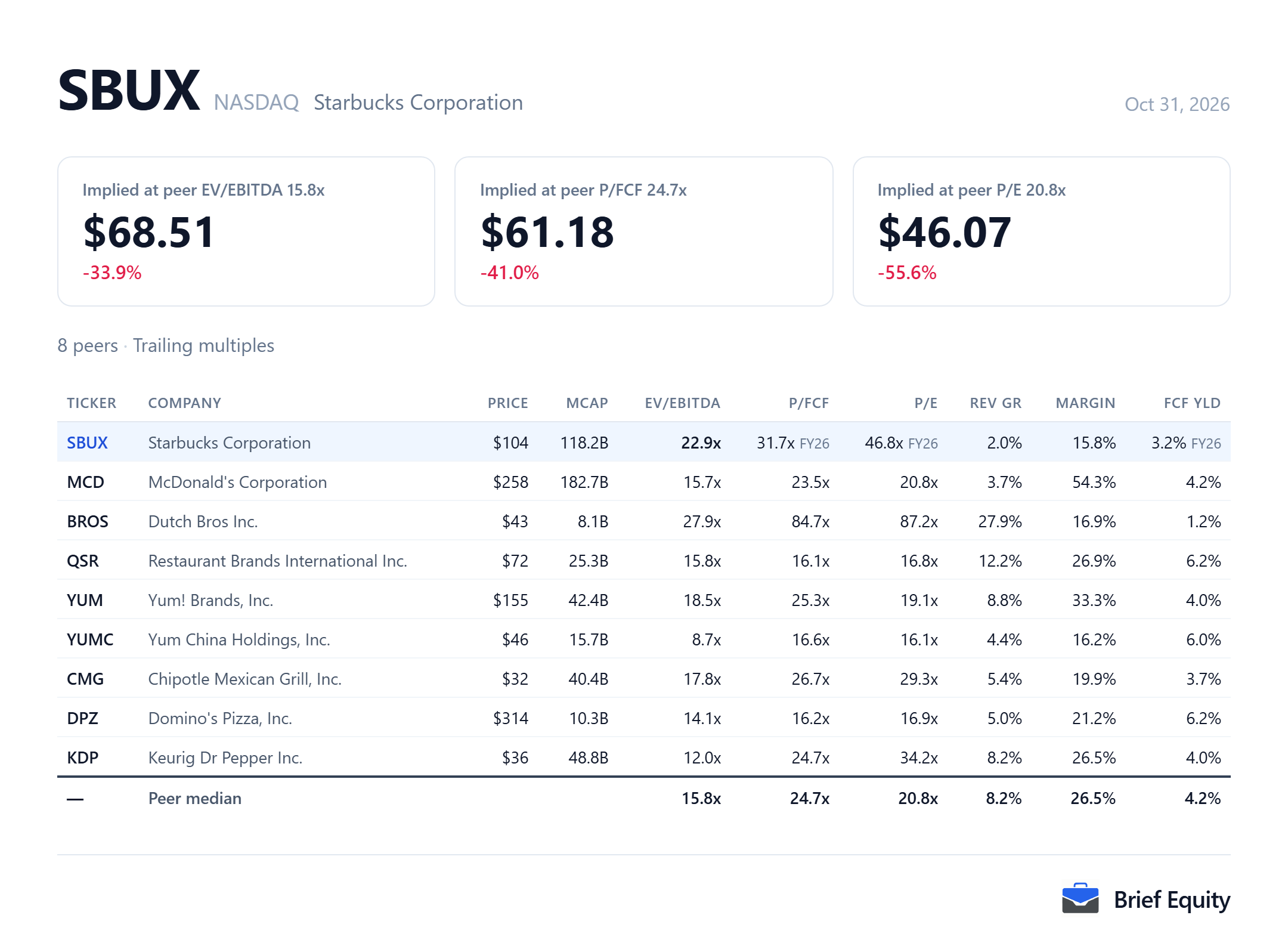
Task: Click Dutch Bros Inc. company name
Action: (x=203, y=521)
